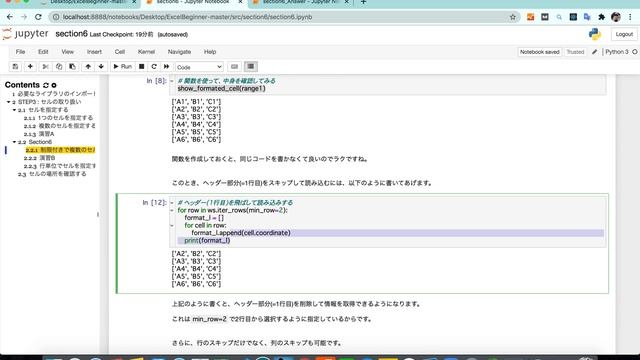Click the In [12] cell prompt
640x360 pixels.
click(x=154, y=202)
